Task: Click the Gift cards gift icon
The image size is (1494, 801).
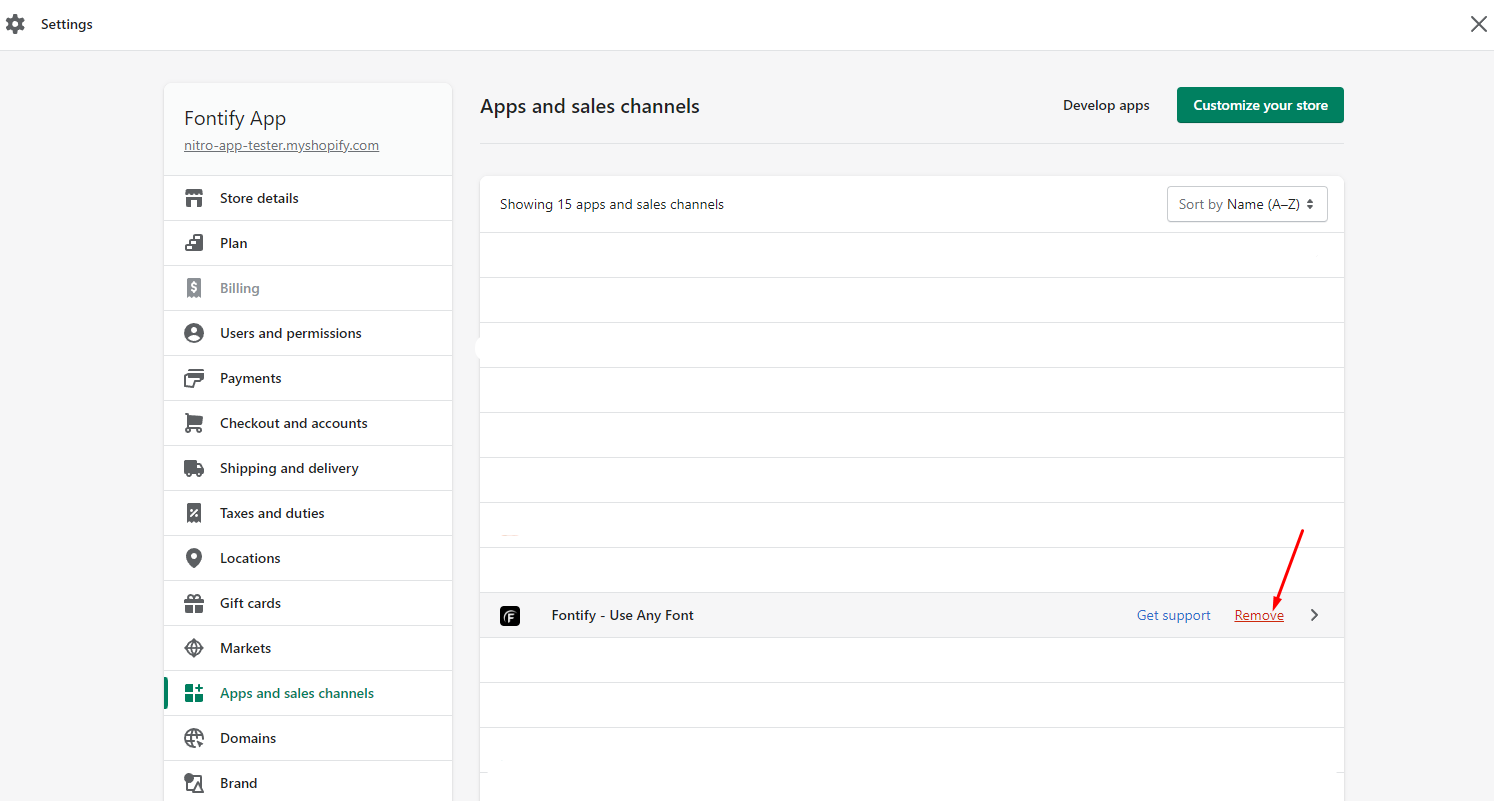Action: point(194,603)
